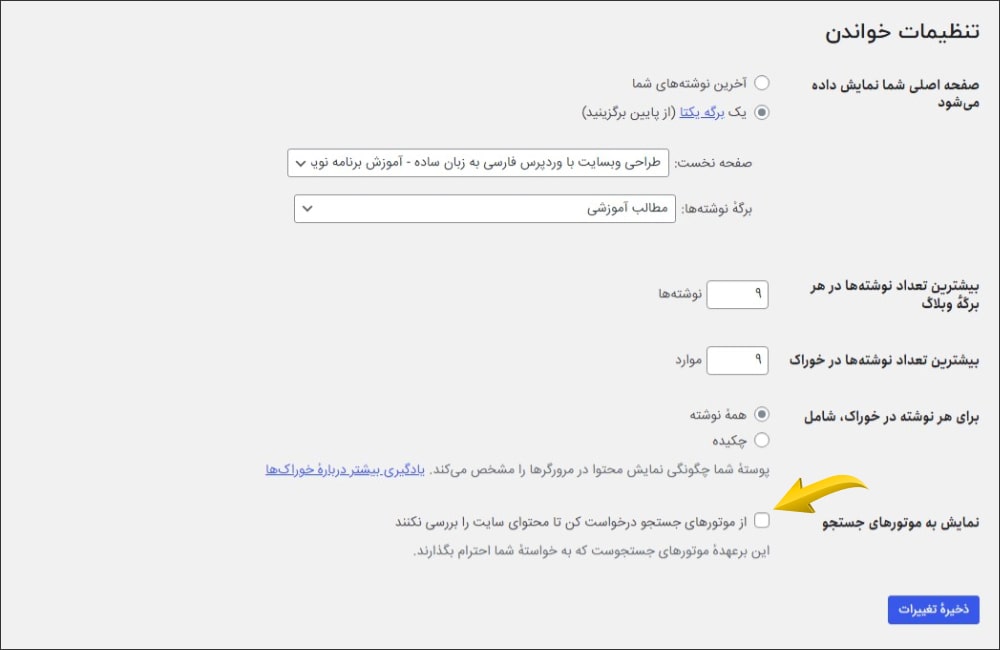Click the 'نوشته‌ها' unit text
Viewport: 1000px width, 650px height.
[680, 294]
